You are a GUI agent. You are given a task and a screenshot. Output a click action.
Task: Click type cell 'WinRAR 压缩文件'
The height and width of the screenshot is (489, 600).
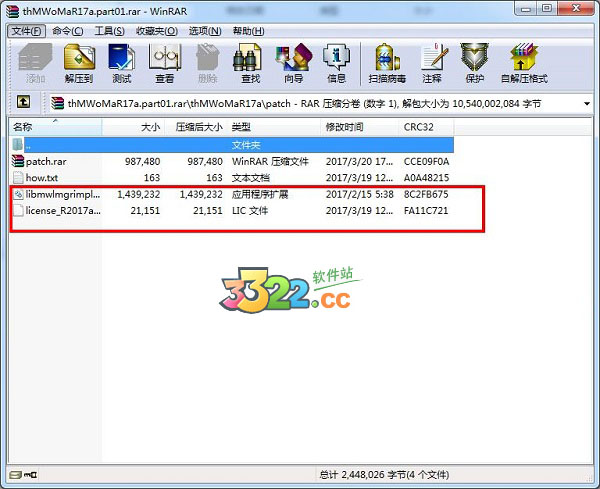point(270,161)
